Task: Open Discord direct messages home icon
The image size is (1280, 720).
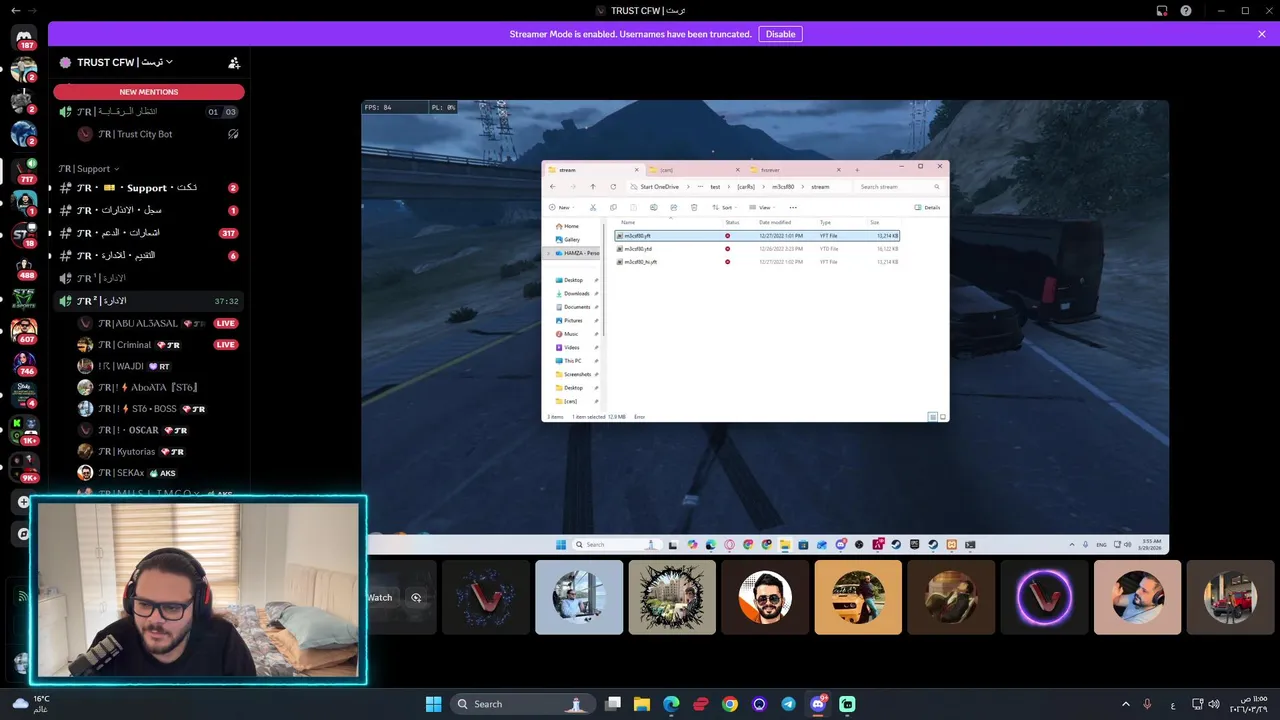Action: [24, 38]
